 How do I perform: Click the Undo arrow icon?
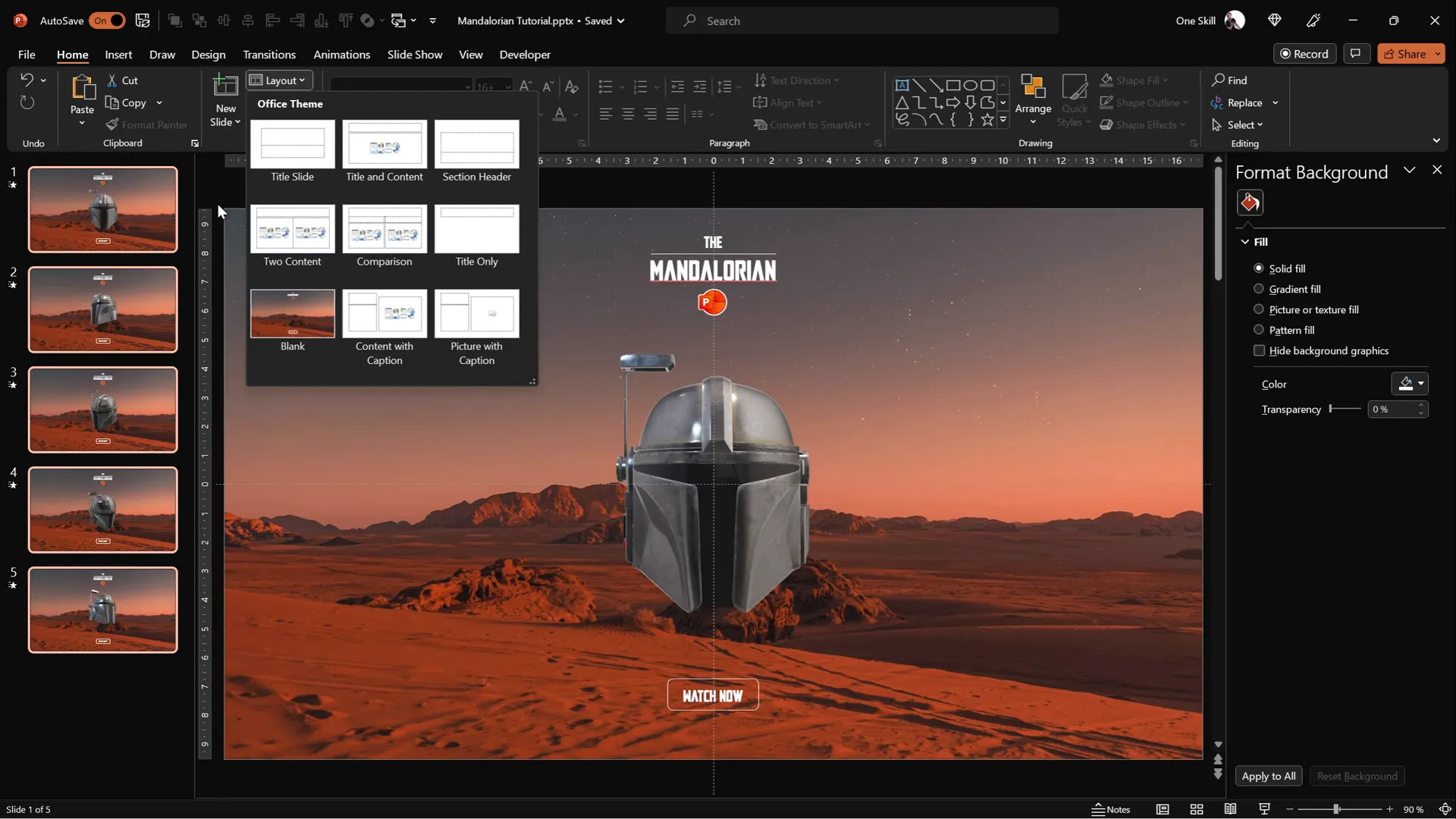(27, 80)
